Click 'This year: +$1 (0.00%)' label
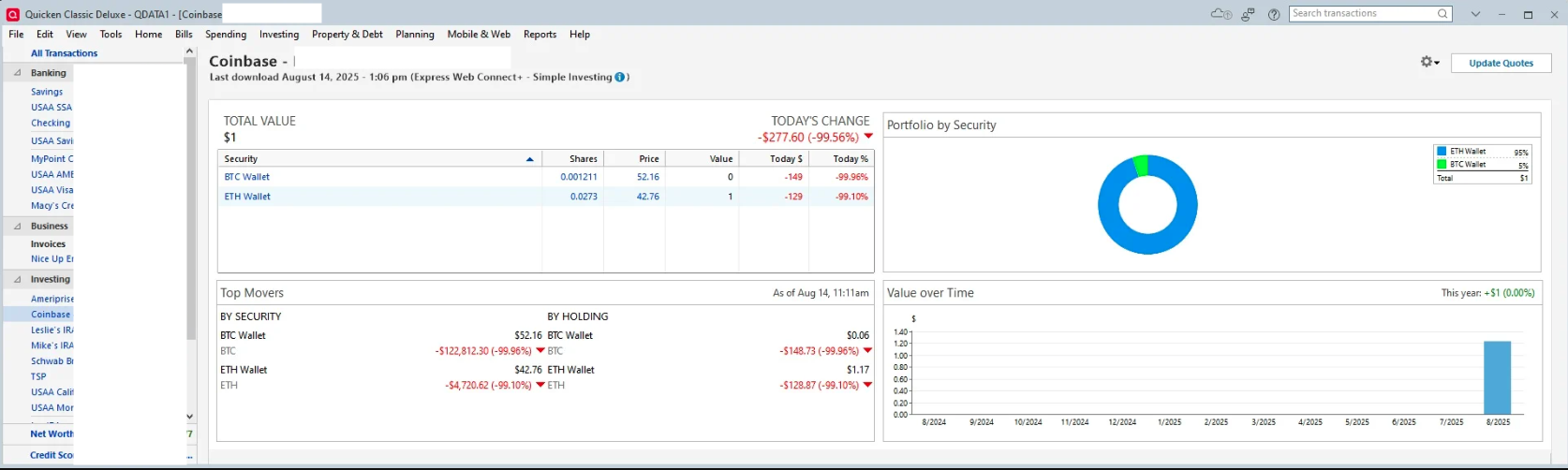The image size is (1568, 470). [1487, 293]
